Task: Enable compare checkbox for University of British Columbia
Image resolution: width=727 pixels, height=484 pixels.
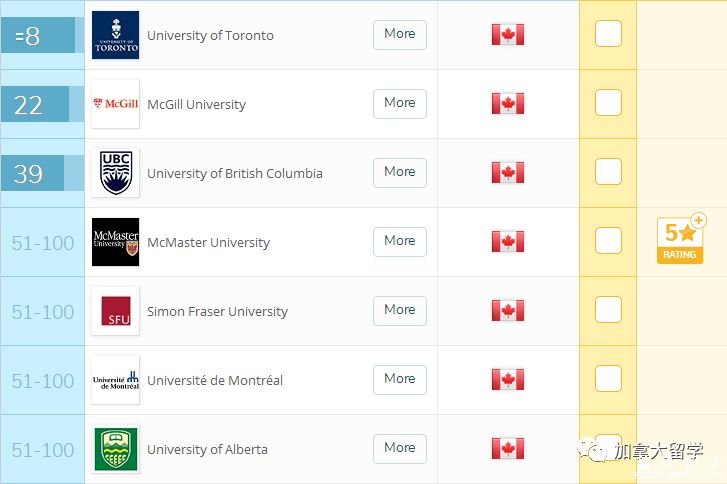Action: [608, 172]
